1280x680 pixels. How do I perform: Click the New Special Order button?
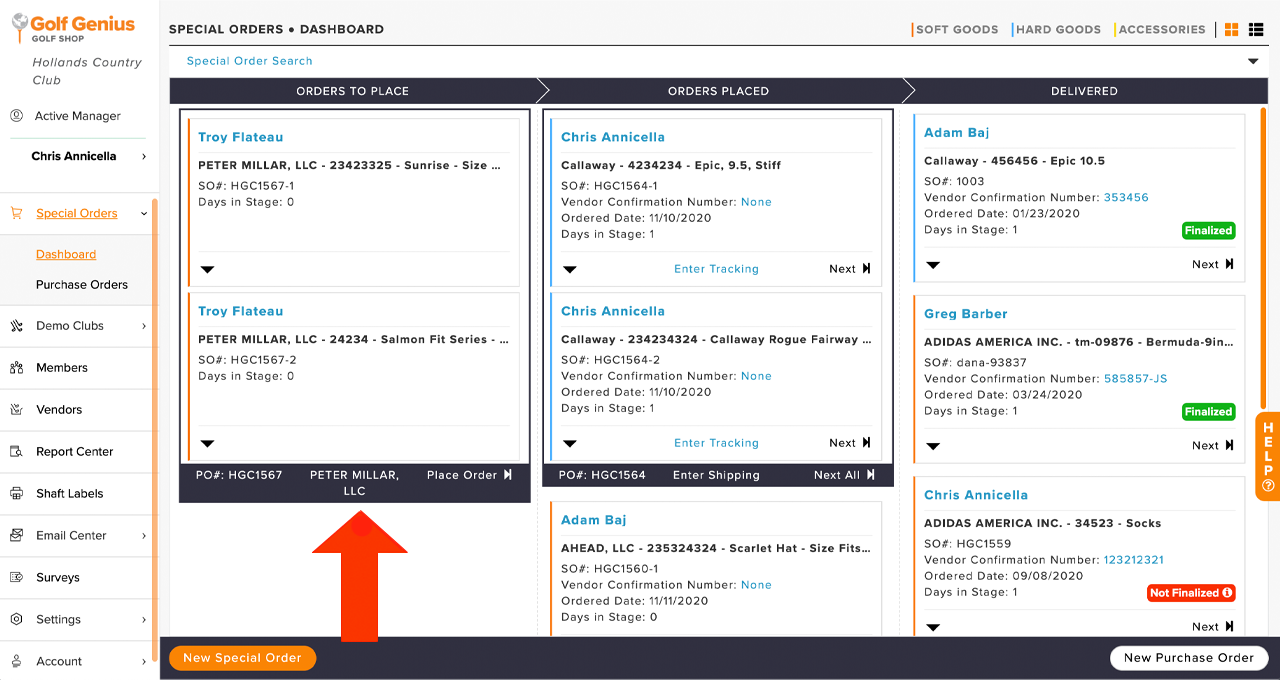tap(242, 658)
